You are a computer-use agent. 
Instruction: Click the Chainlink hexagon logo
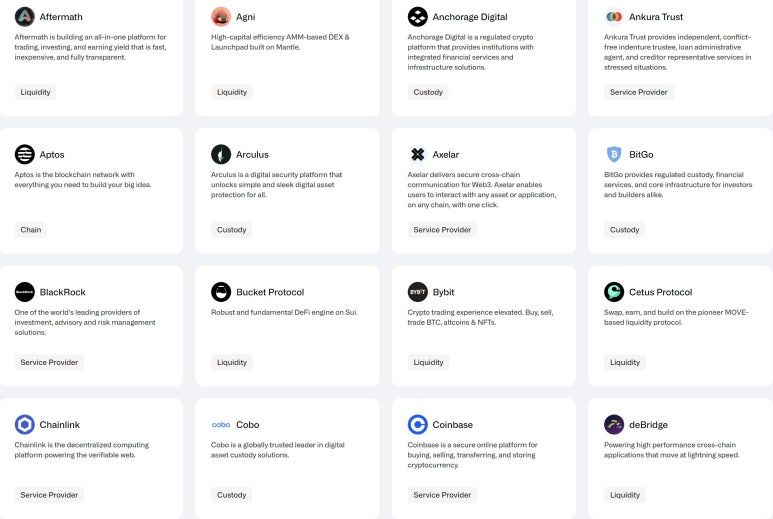pos(24,424)
